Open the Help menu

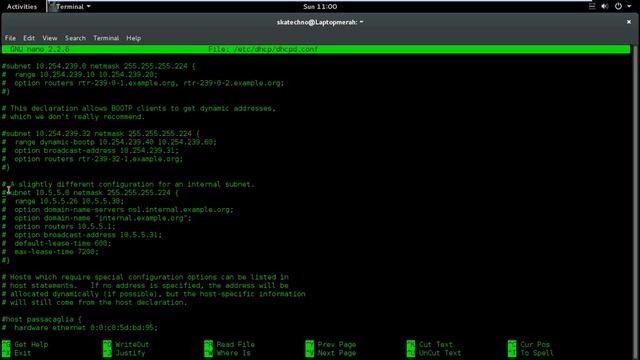(x=133, y=38)
